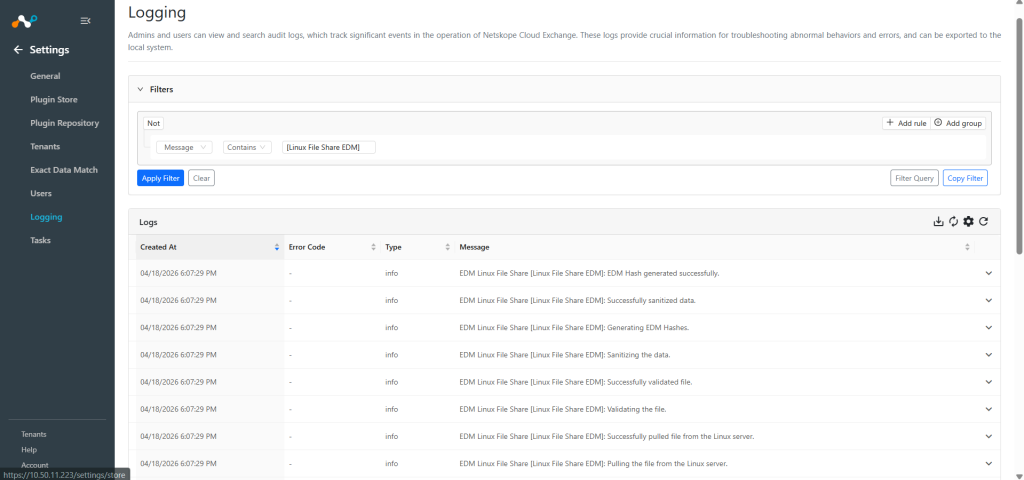Select message 'Successfully pulled file from the Linux server'
Viewport: 1024px width, 480px height.
(607, 436)
